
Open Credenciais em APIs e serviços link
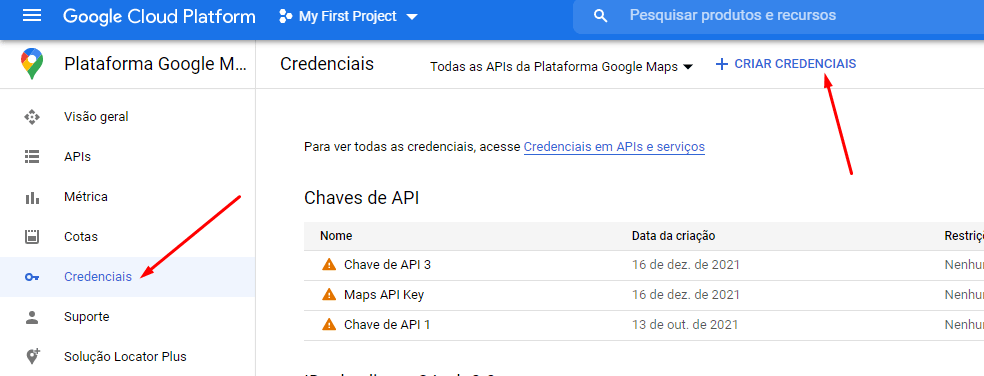click(x=614, y=147)
